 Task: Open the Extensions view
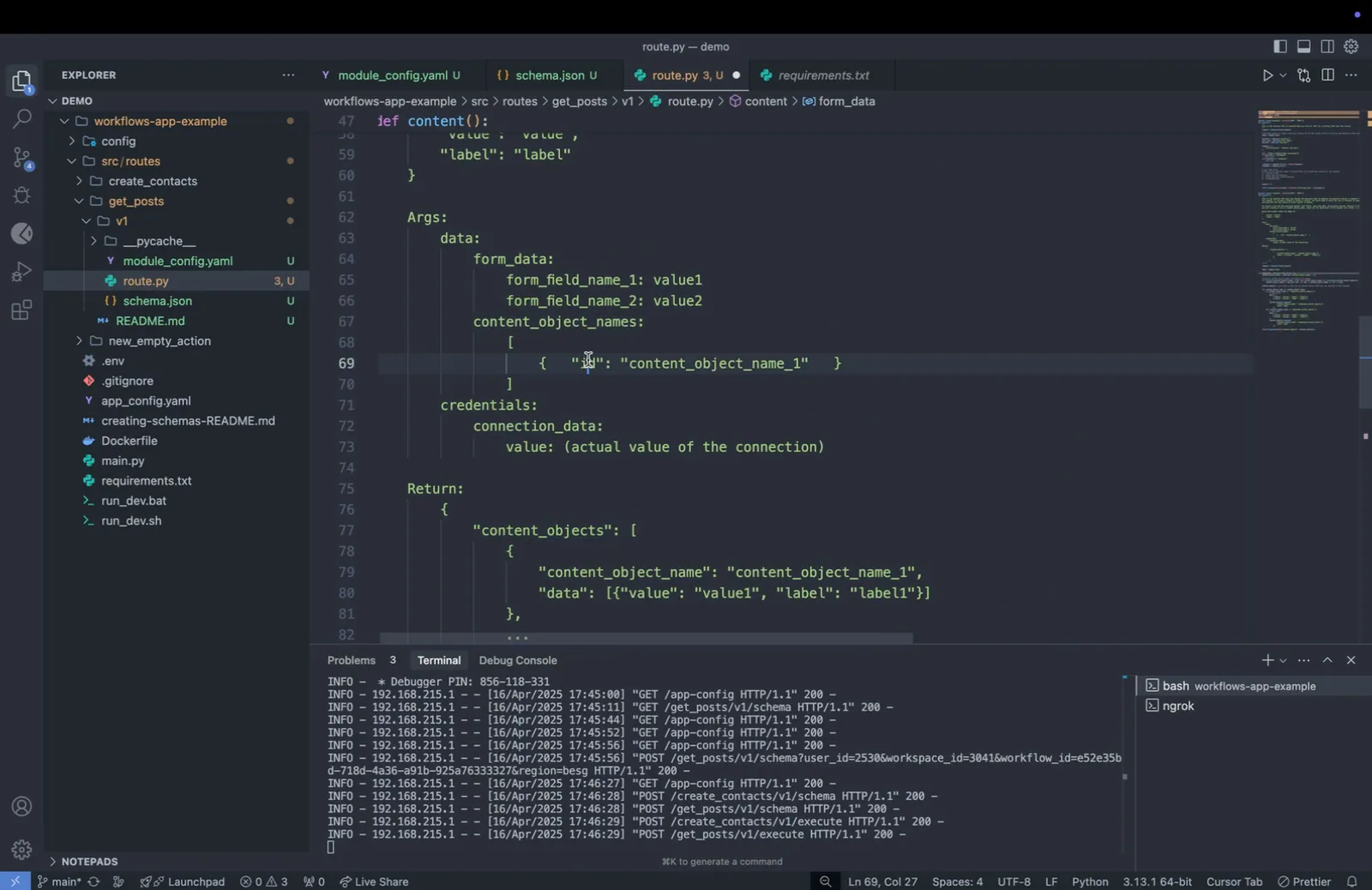tap(21, 310)
